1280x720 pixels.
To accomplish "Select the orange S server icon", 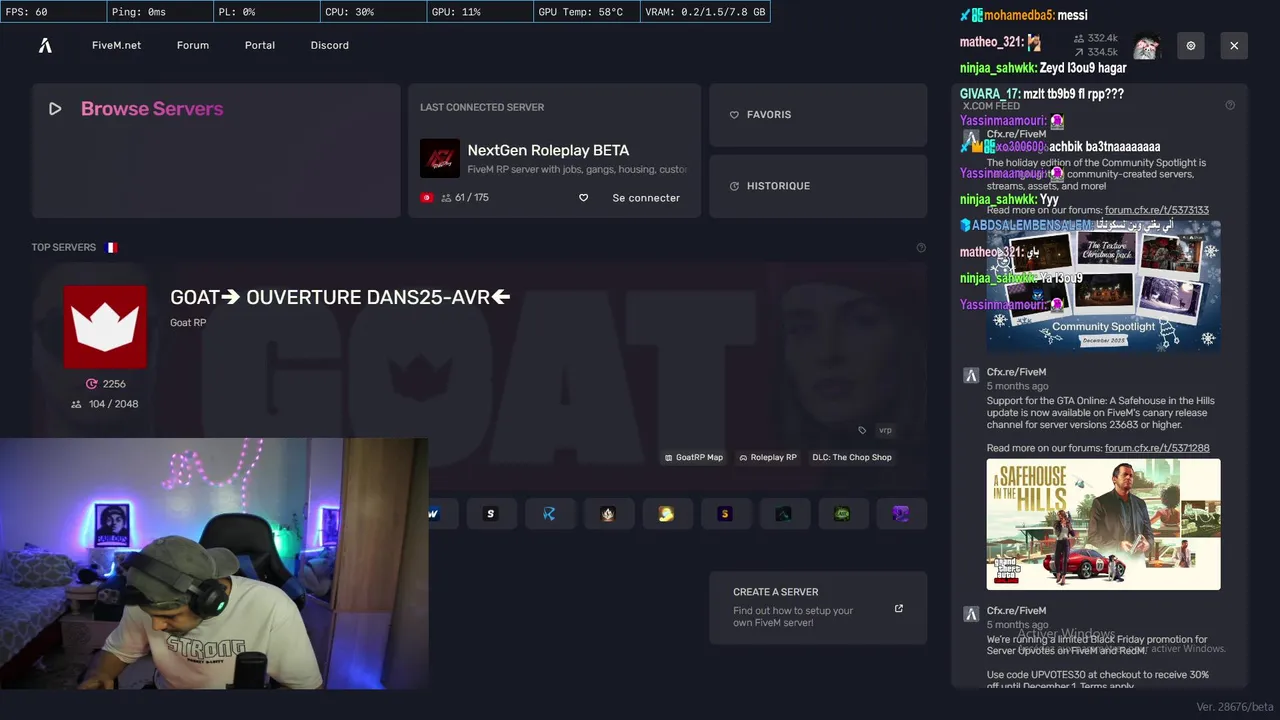I will click(x=725, y=514).
